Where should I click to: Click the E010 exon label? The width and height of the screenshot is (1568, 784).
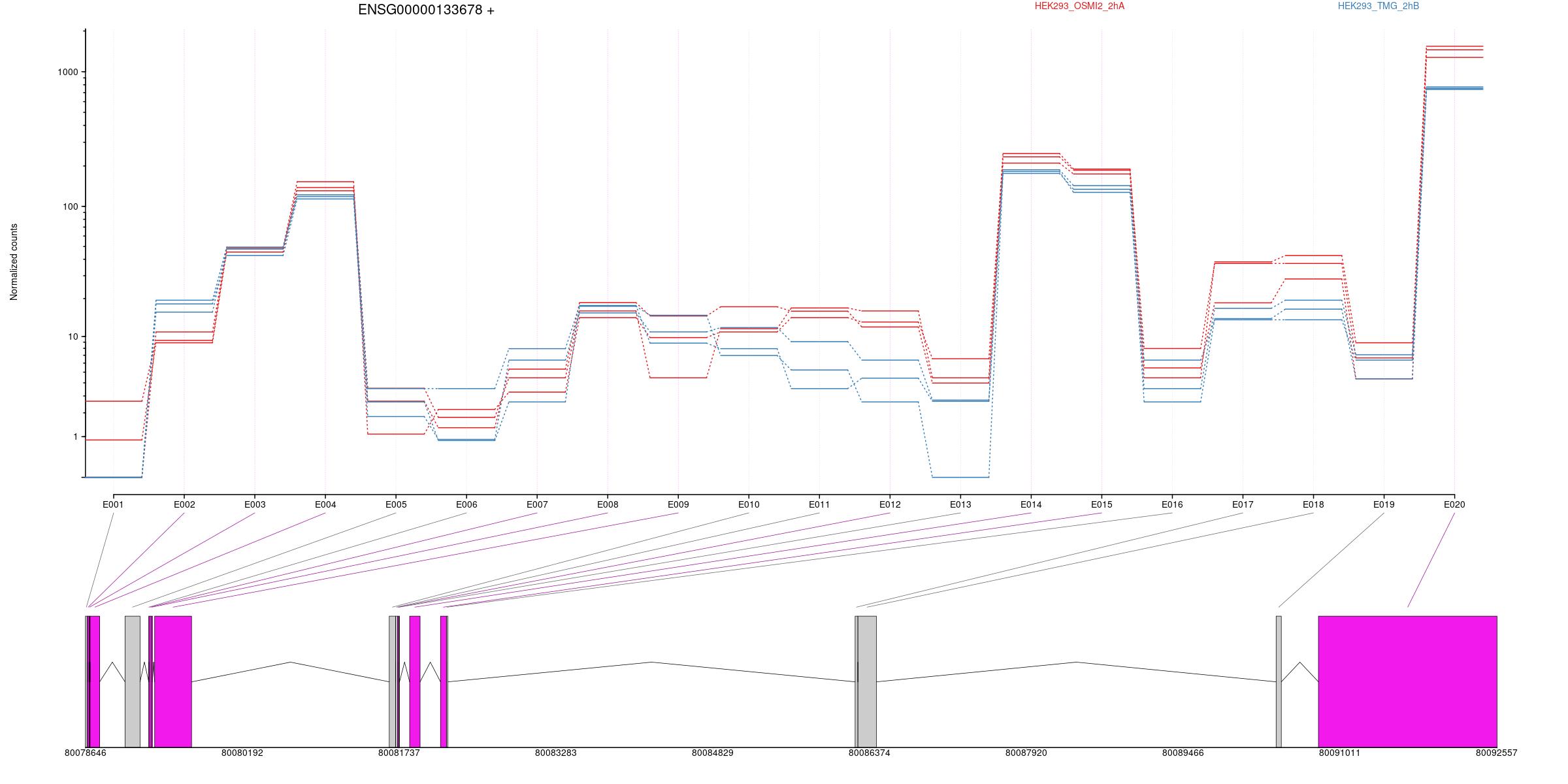coord(749,504)
